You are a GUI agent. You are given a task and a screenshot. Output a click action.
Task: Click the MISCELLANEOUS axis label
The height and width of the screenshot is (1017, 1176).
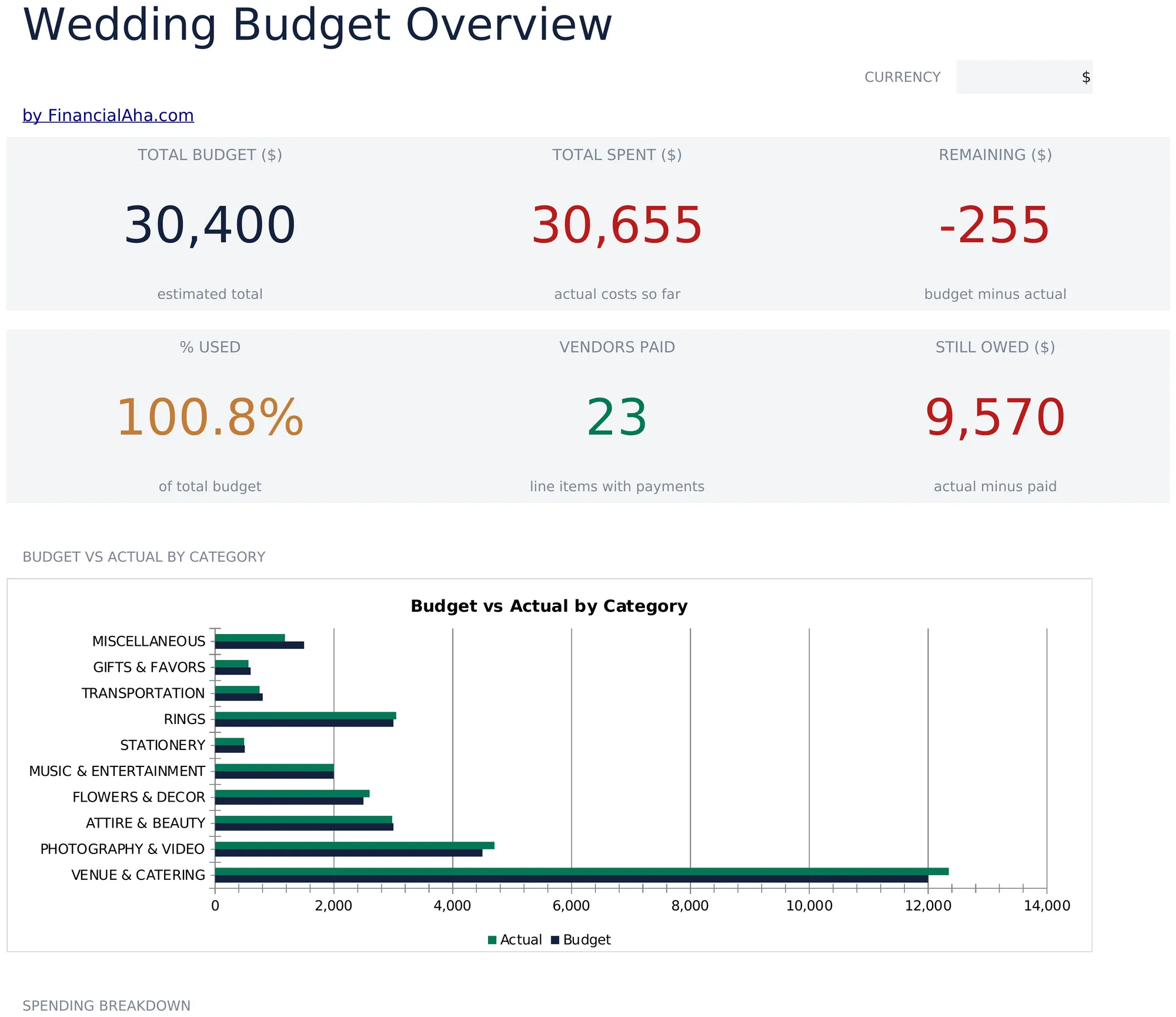[x=149, y=641]
